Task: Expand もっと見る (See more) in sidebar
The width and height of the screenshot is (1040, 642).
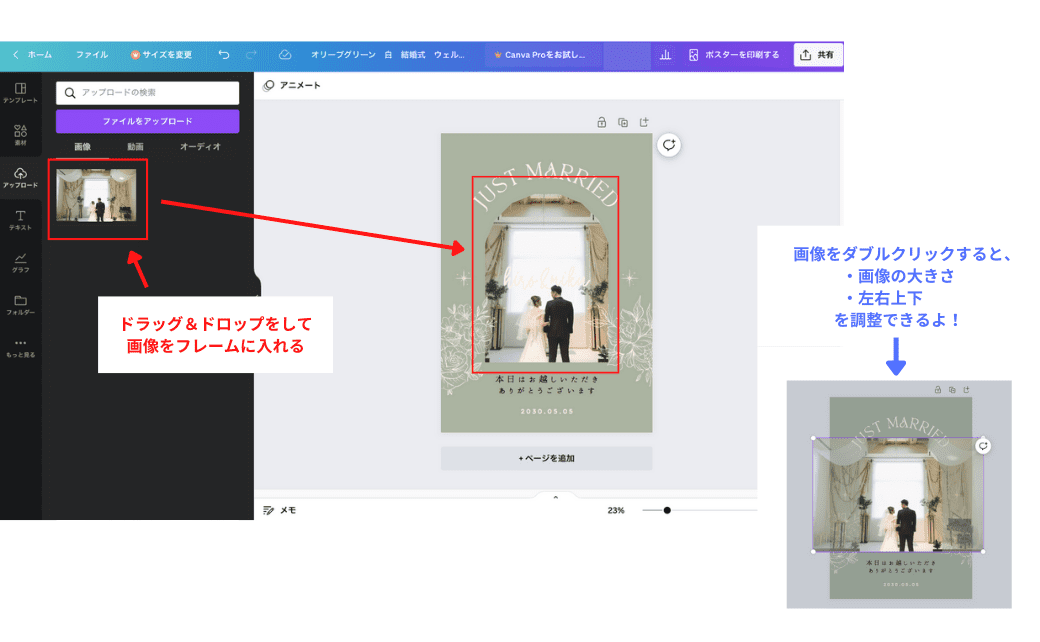Action: [x=20, y=347]
